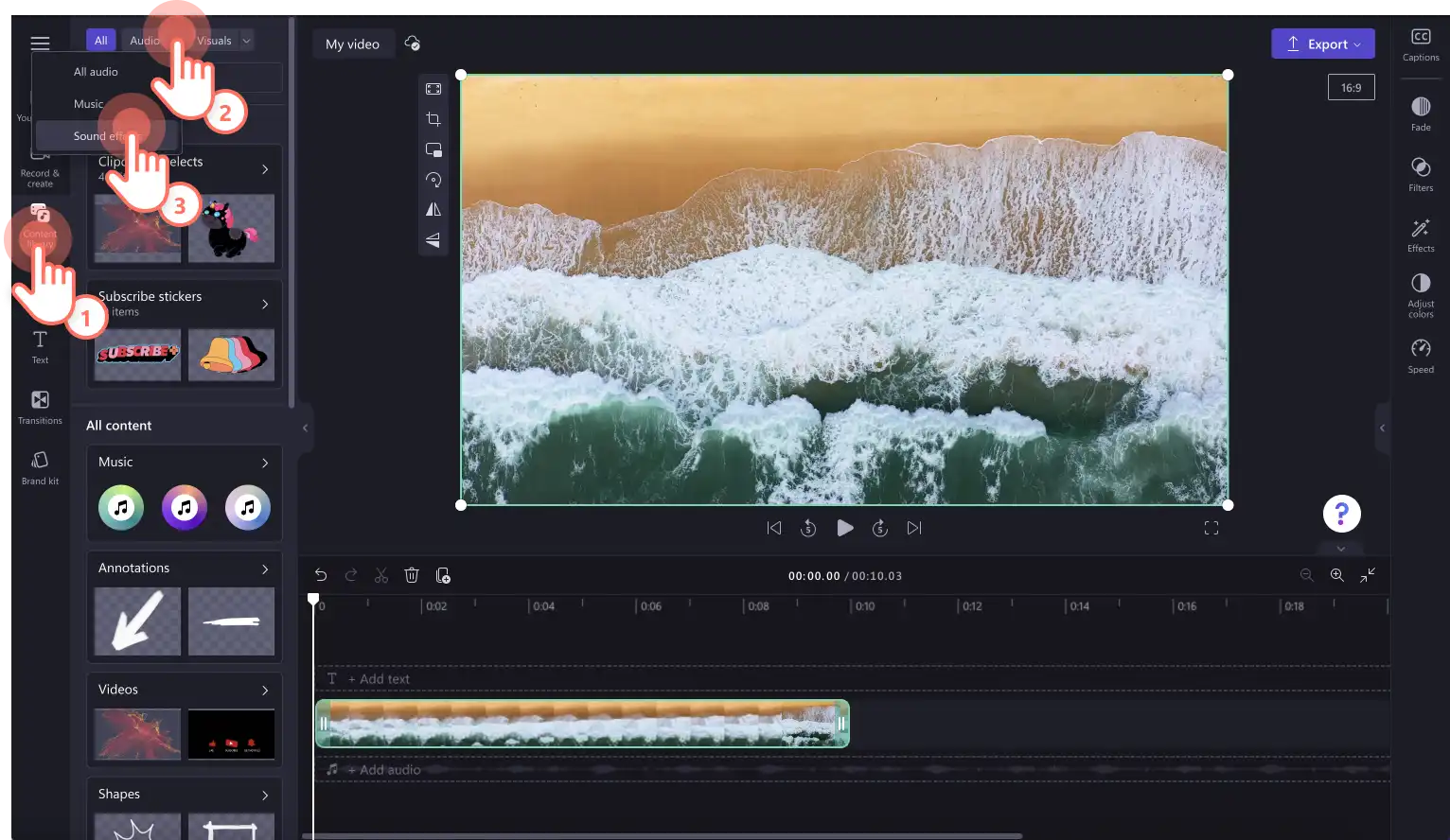Open the Speed control
The image size is (1450, 840).
click(1421, 356)
